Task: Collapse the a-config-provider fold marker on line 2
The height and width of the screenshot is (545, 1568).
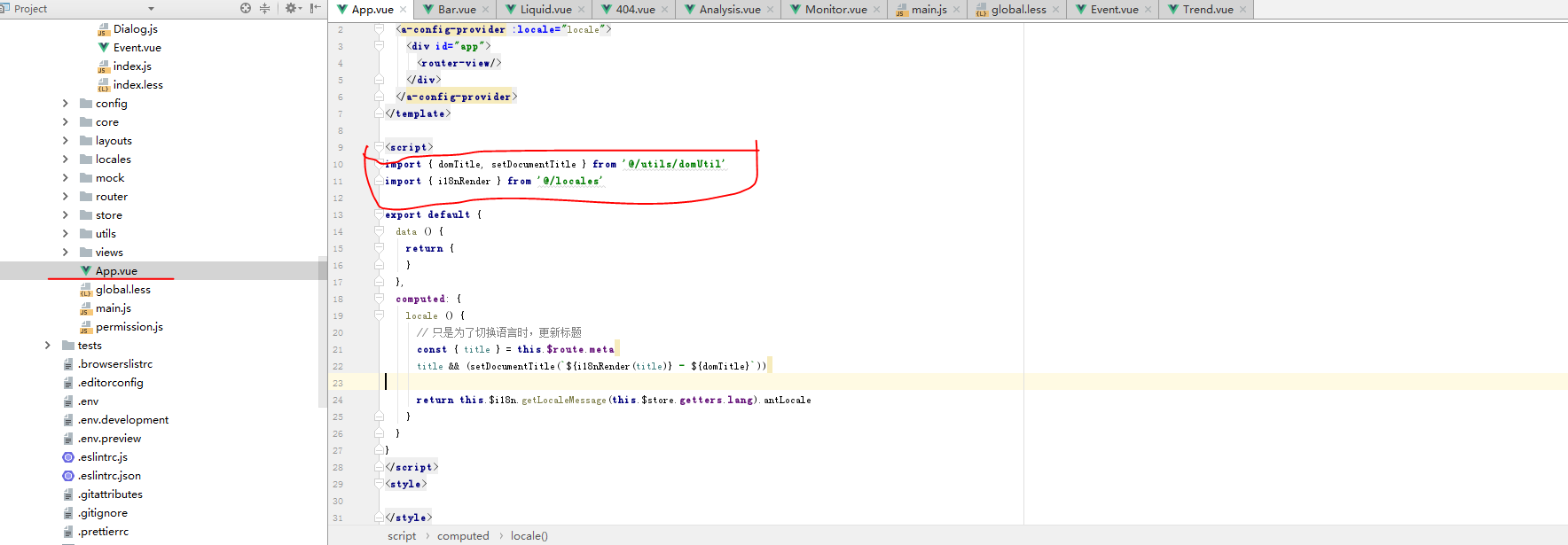Action: point(379,29)
